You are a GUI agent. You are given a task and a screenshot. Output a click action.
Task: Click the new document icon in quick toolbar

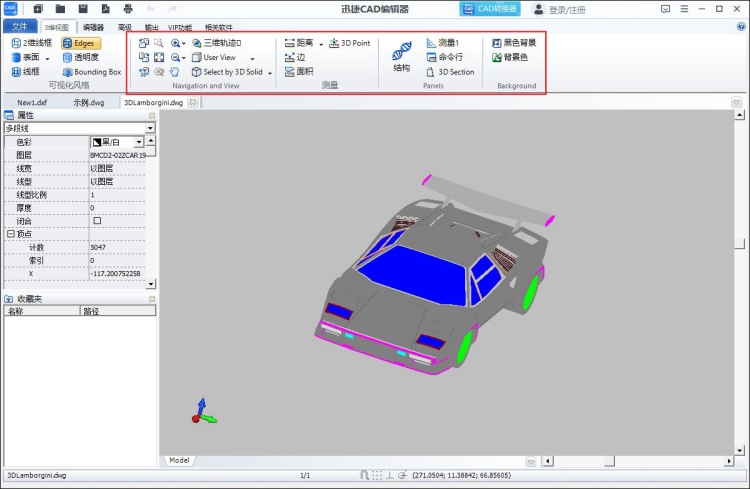38,9
